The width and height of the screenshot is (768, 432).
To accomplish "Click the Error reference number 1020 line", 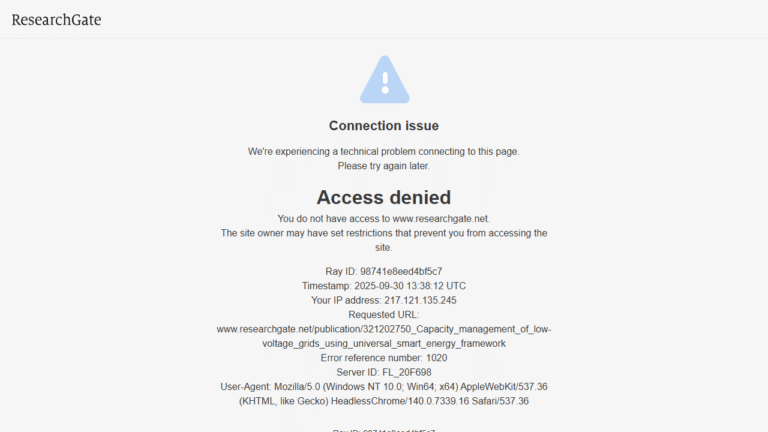I will pos(384,358).
